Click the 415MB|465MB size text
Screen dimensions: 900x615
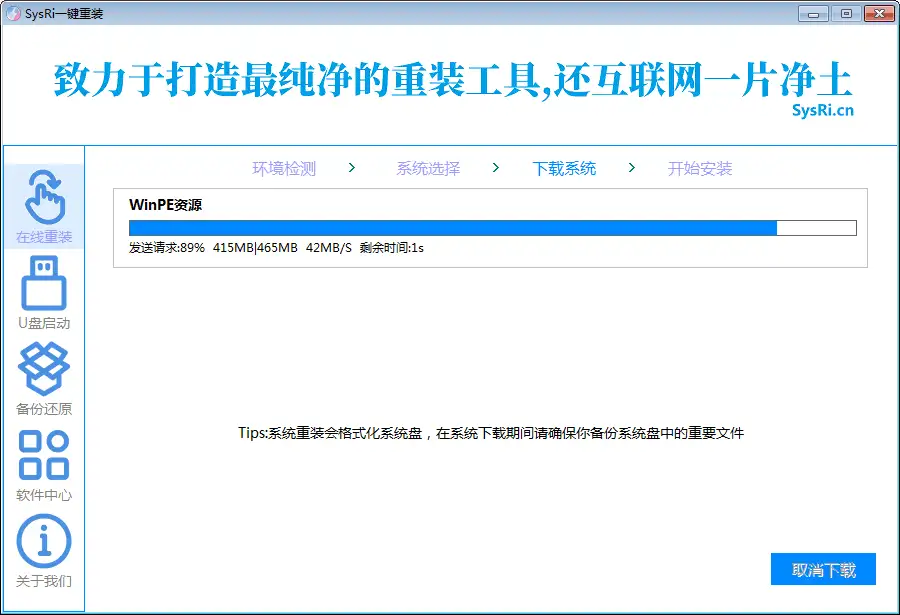[255, 247]
